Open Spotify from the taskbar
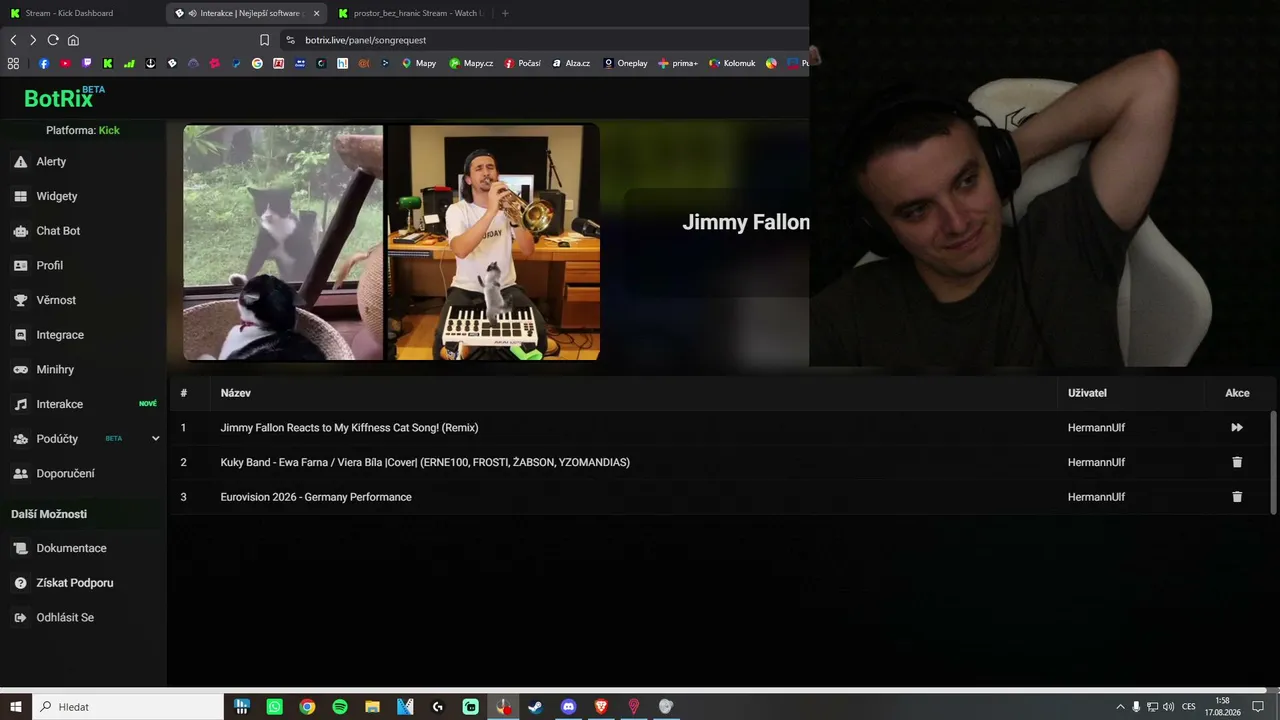Image resolution: width=1280 pixels, height=720 pixels. coord(340,707)
